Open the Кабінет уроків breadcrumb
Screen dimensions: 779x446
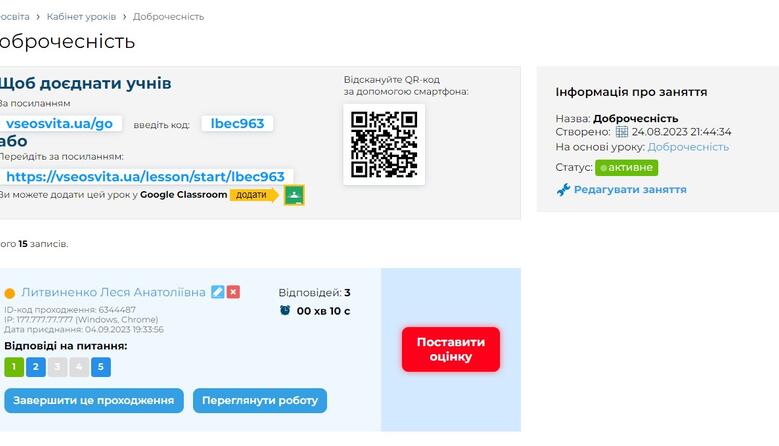coord(81,16)
